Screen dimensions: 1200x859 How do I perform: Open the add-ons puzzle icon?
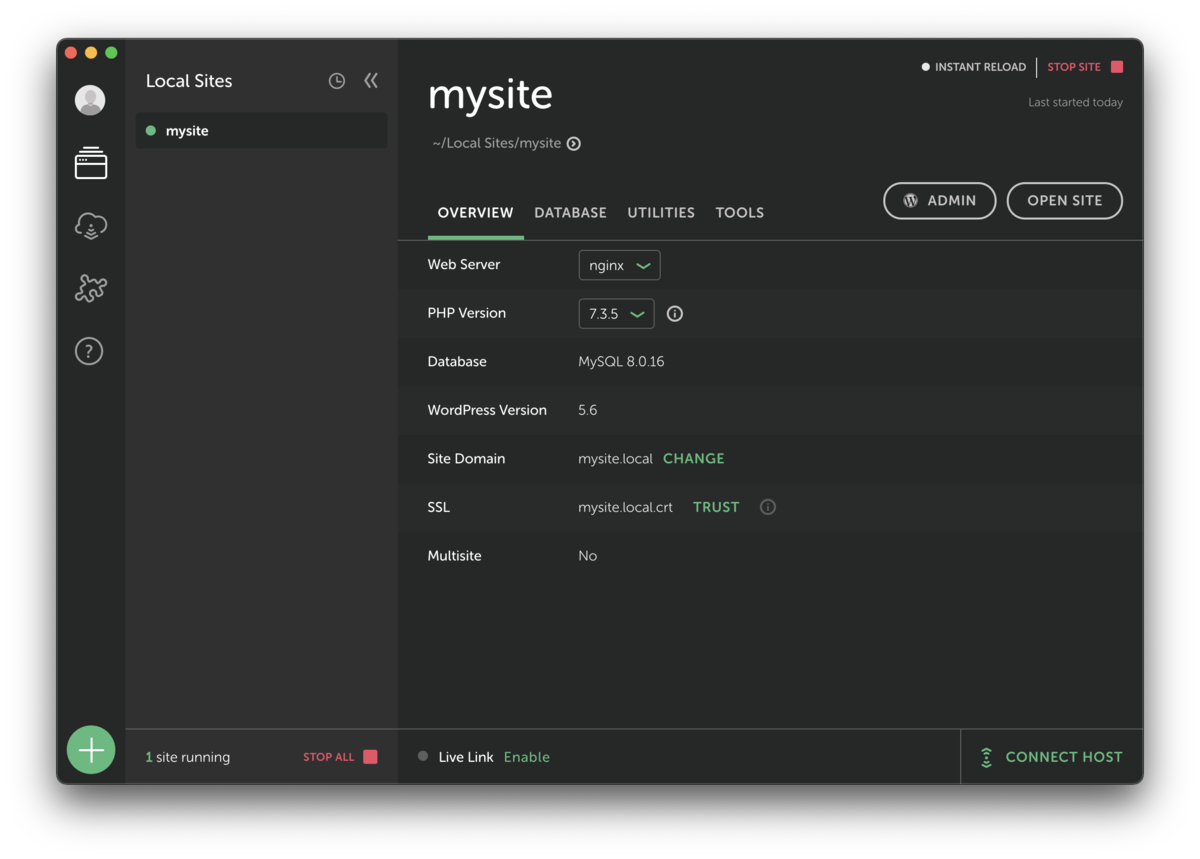[91, 288]
